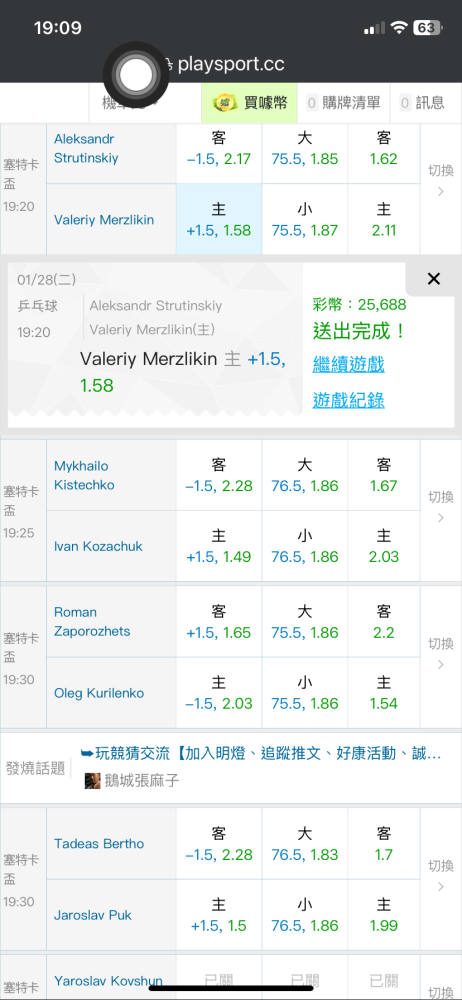Expand 切換 for Strutinskiy vs Merzlikin match
This screenshot has height=1000, width=462.
tap(440, 180)
